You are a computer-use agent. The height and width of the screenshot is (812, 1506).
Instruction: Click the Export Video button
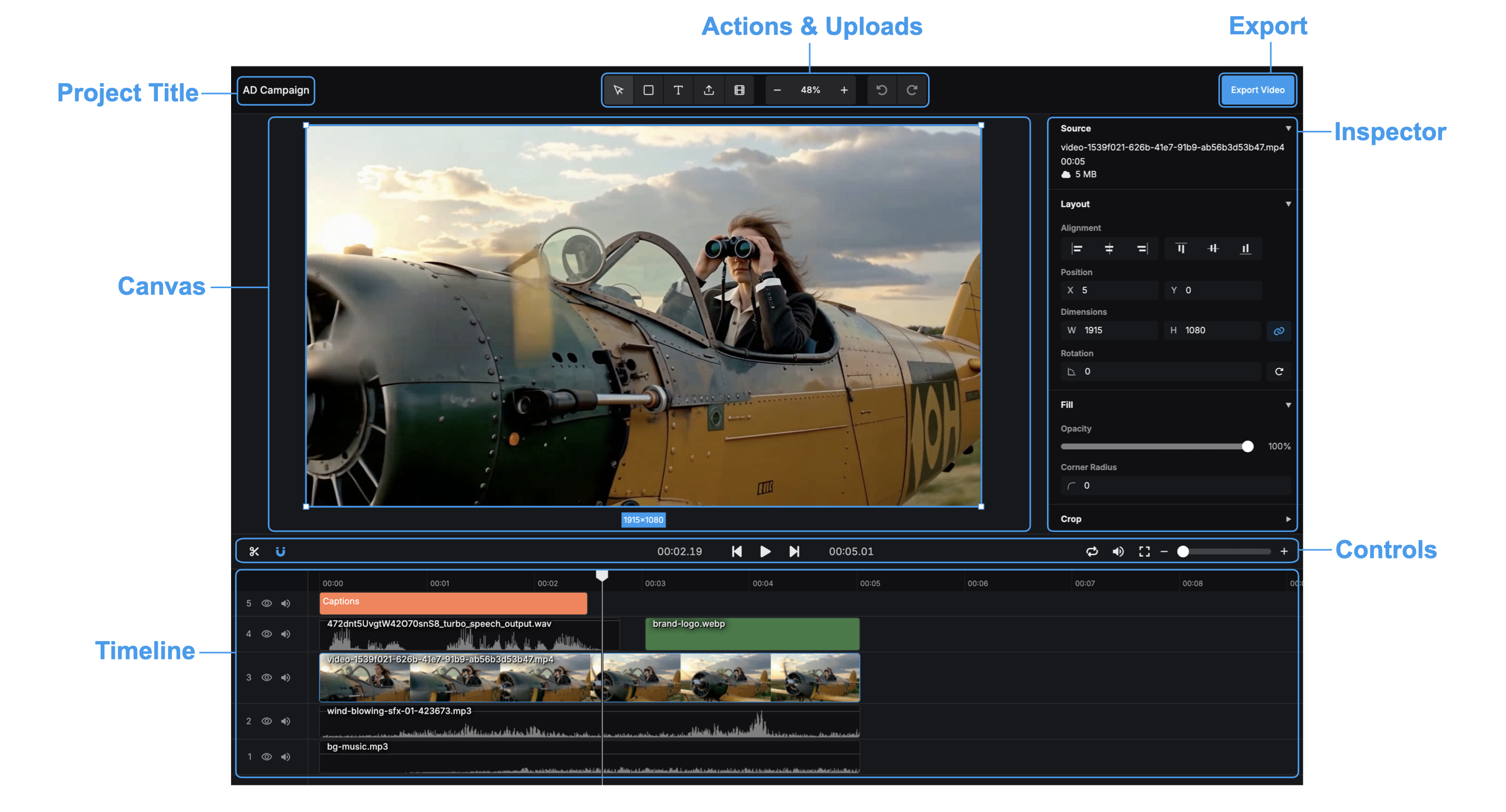[1257, 90]
